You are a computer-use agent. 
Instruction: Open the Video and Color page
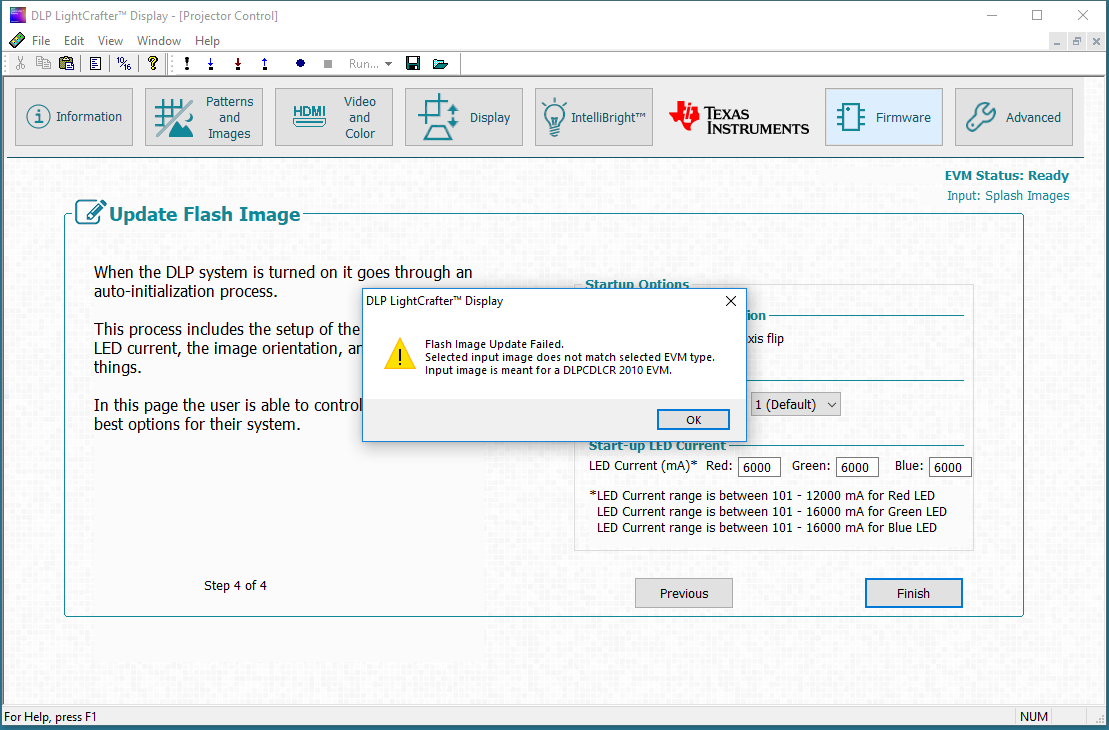pos(334,117)
